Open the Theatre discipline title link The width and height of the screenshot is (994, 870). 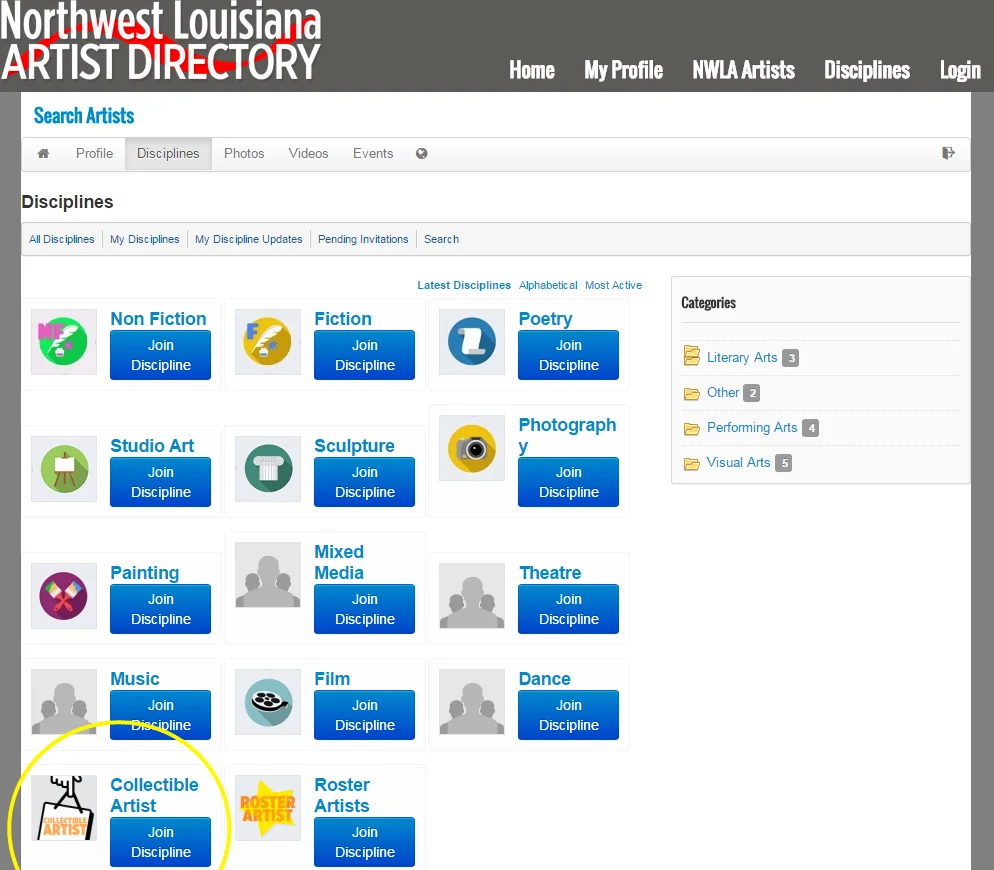pos(550,573)
